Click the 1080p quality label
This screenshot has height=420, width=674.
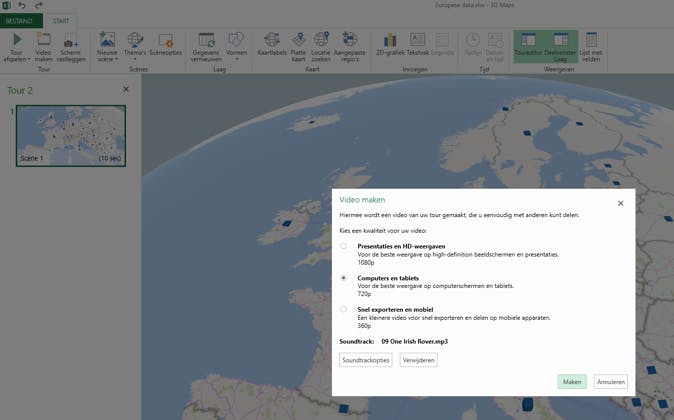[366, 262]
